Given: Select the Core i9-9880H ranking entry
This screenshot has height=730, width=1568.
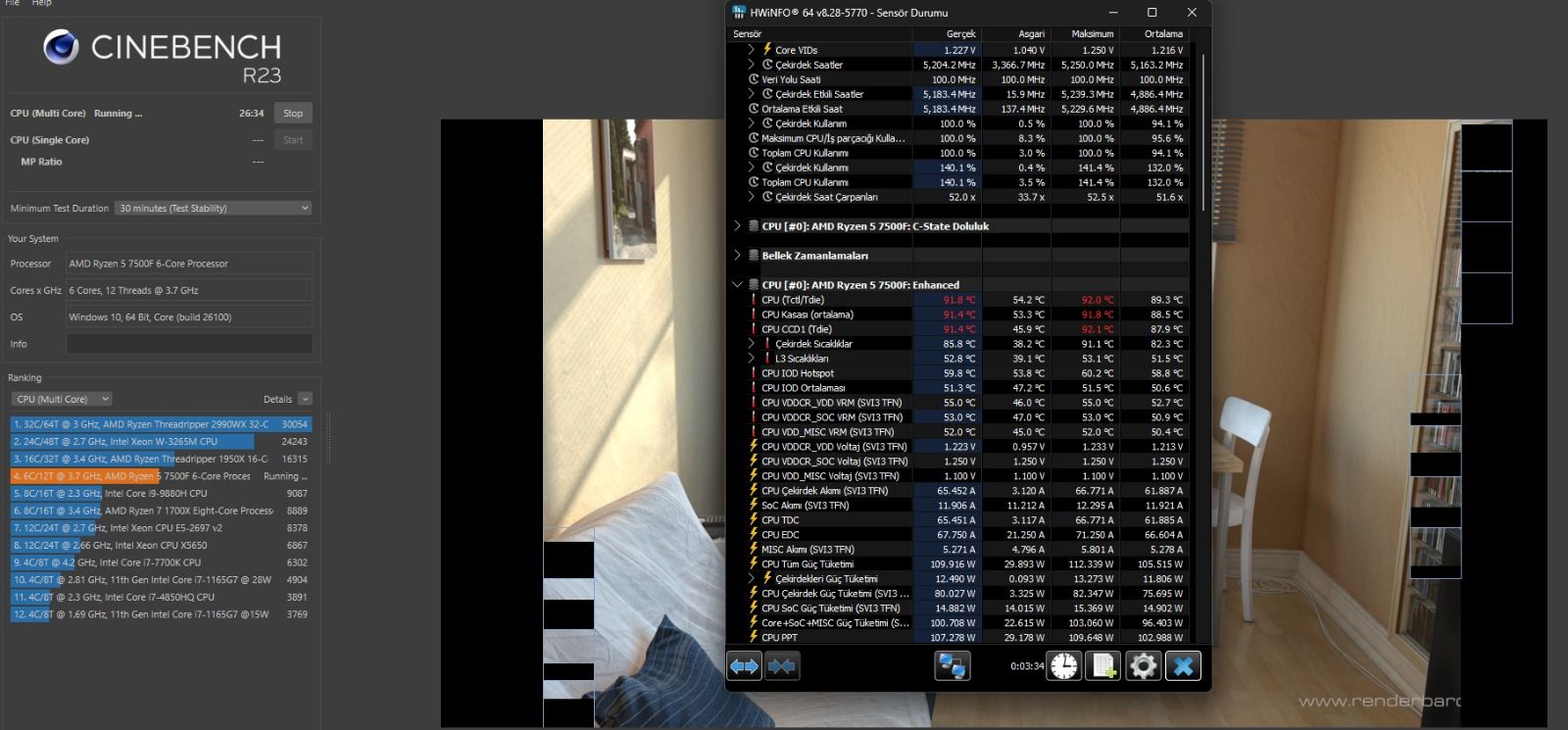Looking at the screenshot, I should [x=161, y=494].
